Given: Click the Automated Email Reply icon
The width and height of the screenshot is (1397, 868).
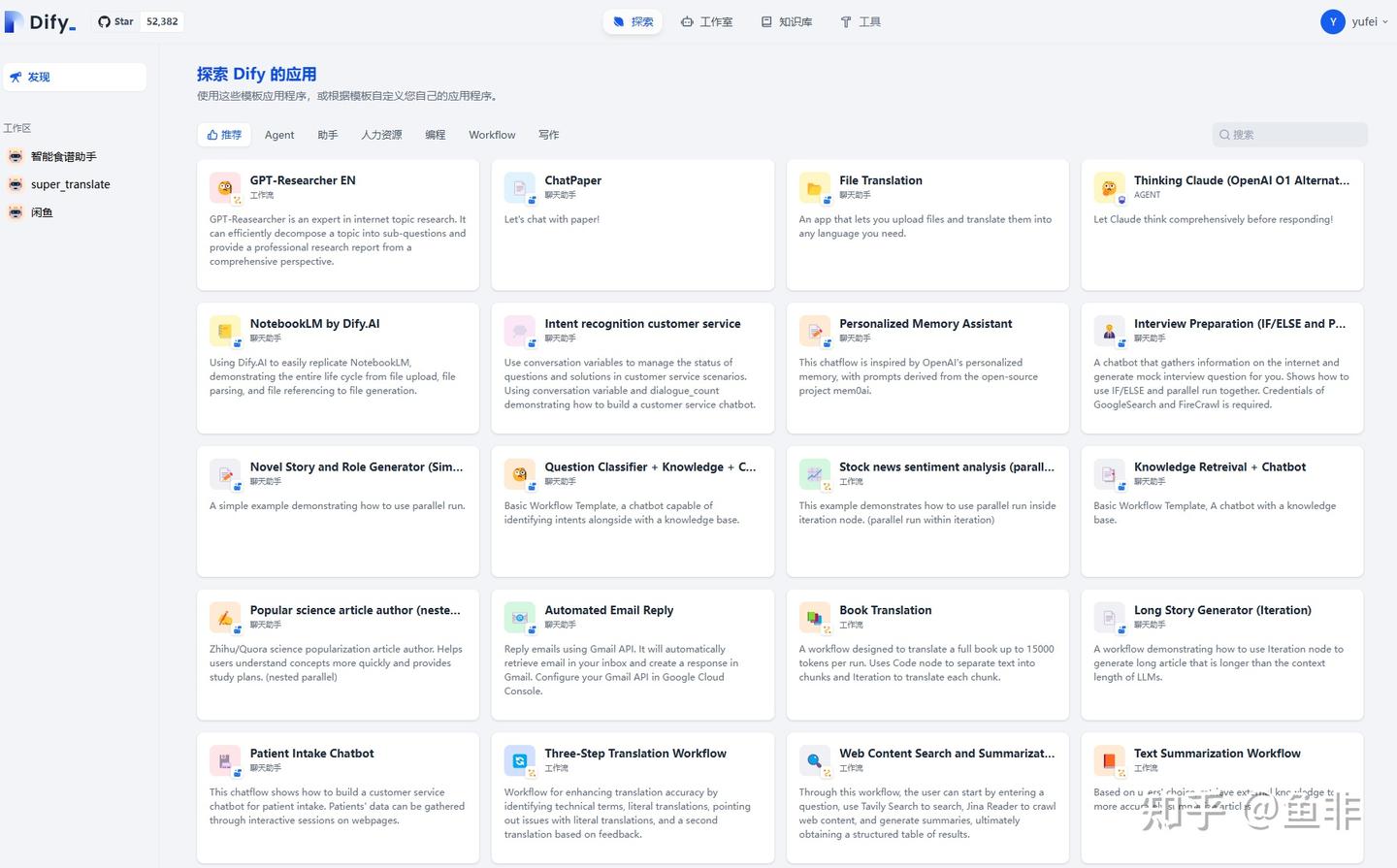Looking at the screenshot, I should coord(520,618).
